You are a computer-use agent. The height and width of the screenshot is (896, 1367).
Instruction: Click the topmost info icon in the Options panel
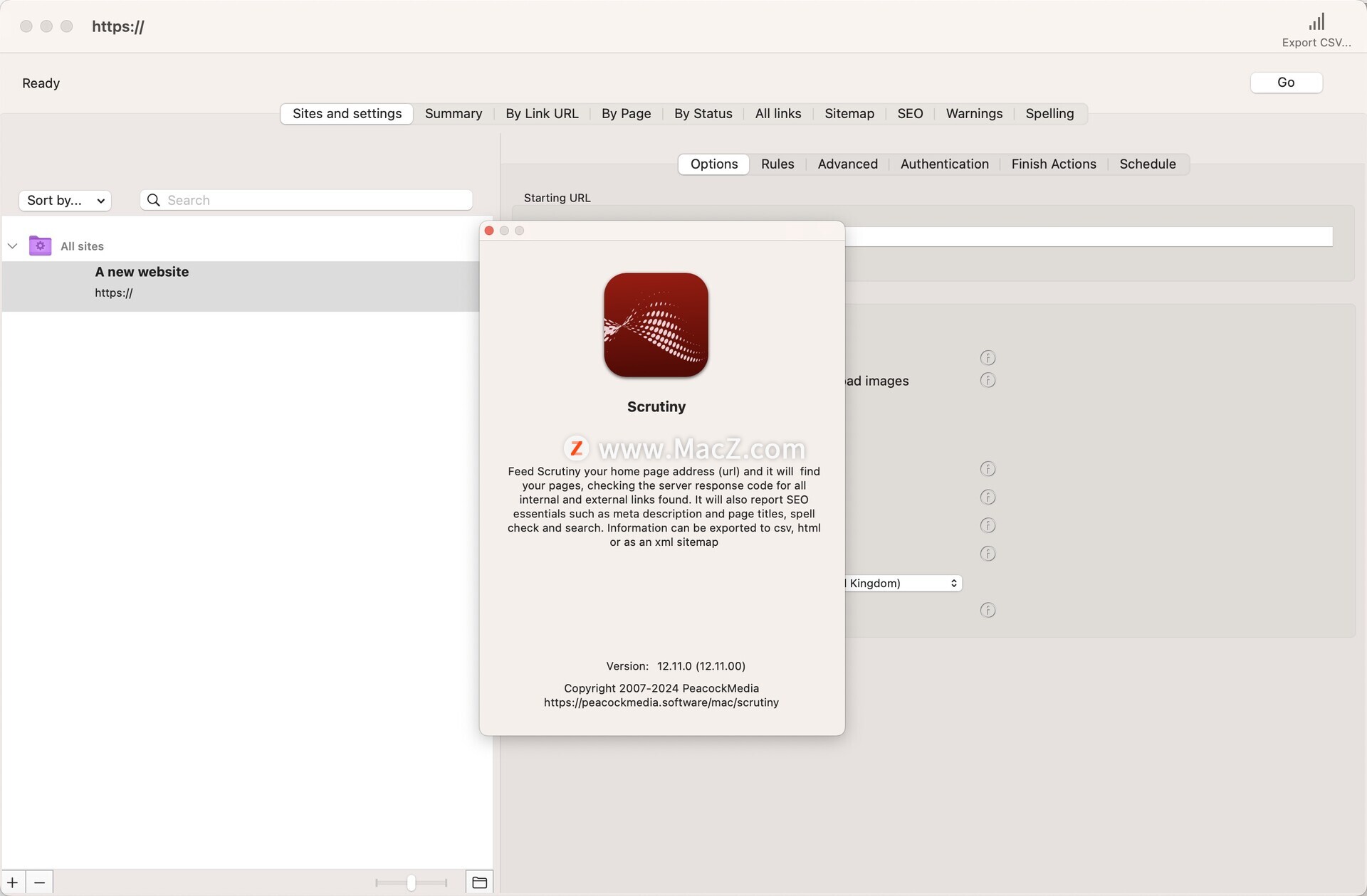(x=988, y=357)
